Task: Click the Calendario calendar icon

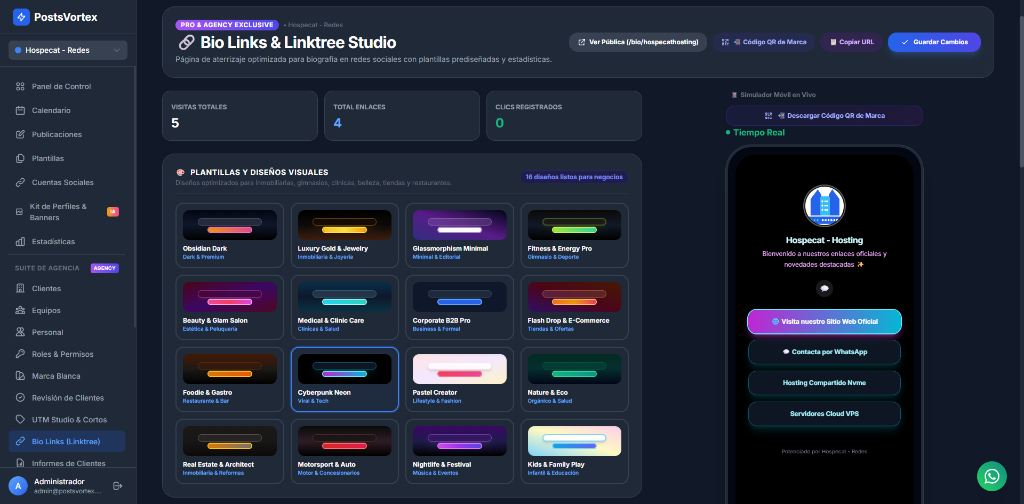Action: click(x=20, y=110)
